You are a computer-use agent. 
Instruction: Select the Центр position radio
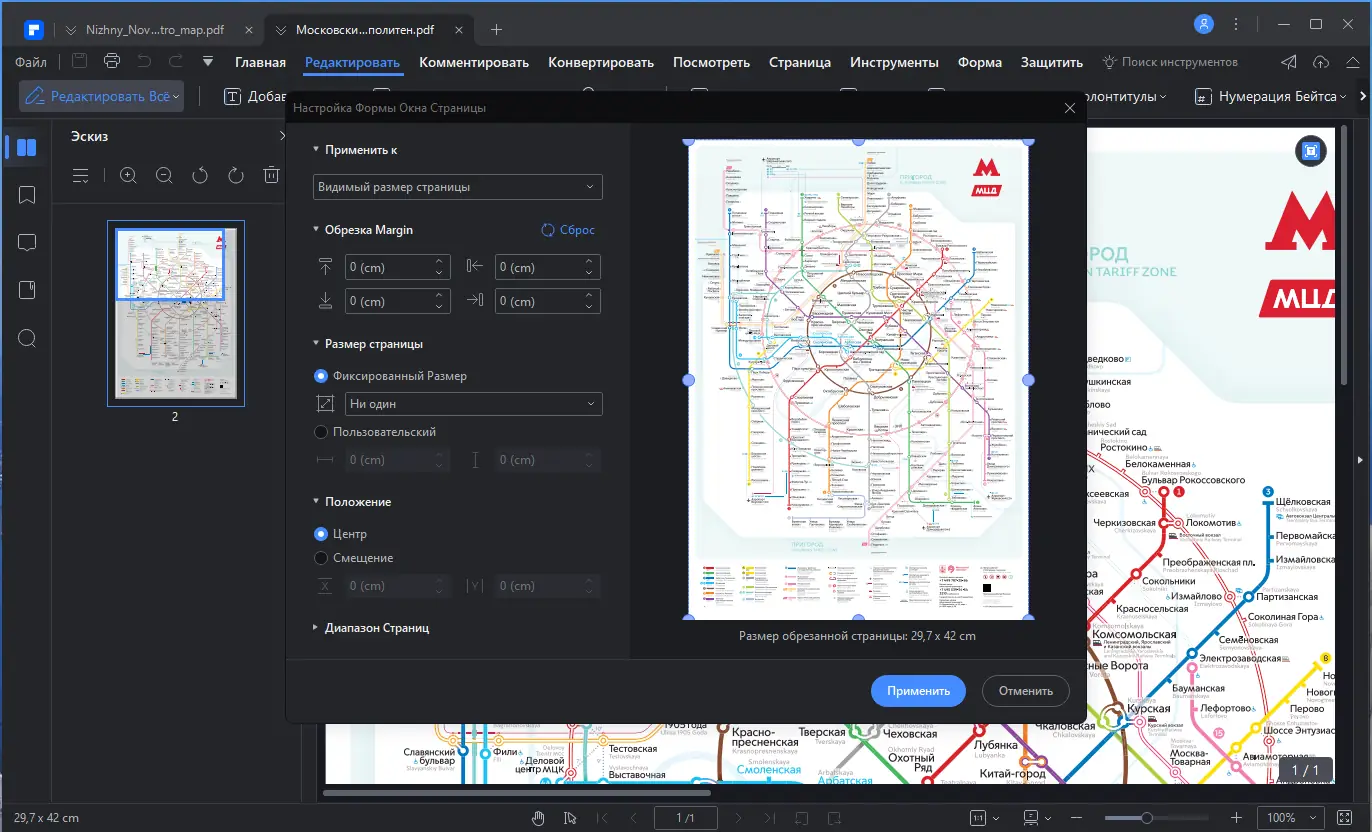pyautogui.click(x=321, y=534)
